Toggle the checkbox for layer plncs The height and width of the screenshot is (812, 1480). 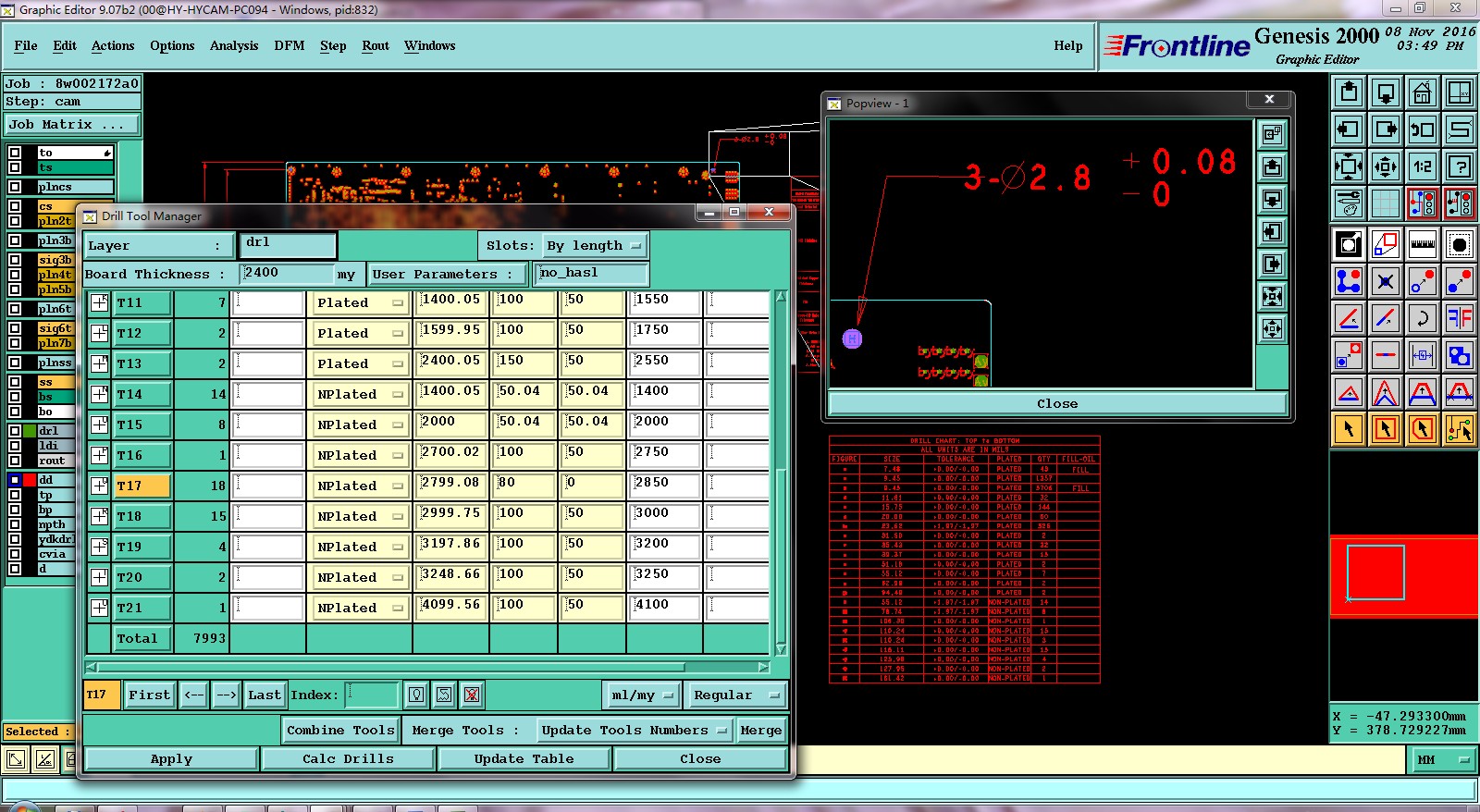point(15,187)
